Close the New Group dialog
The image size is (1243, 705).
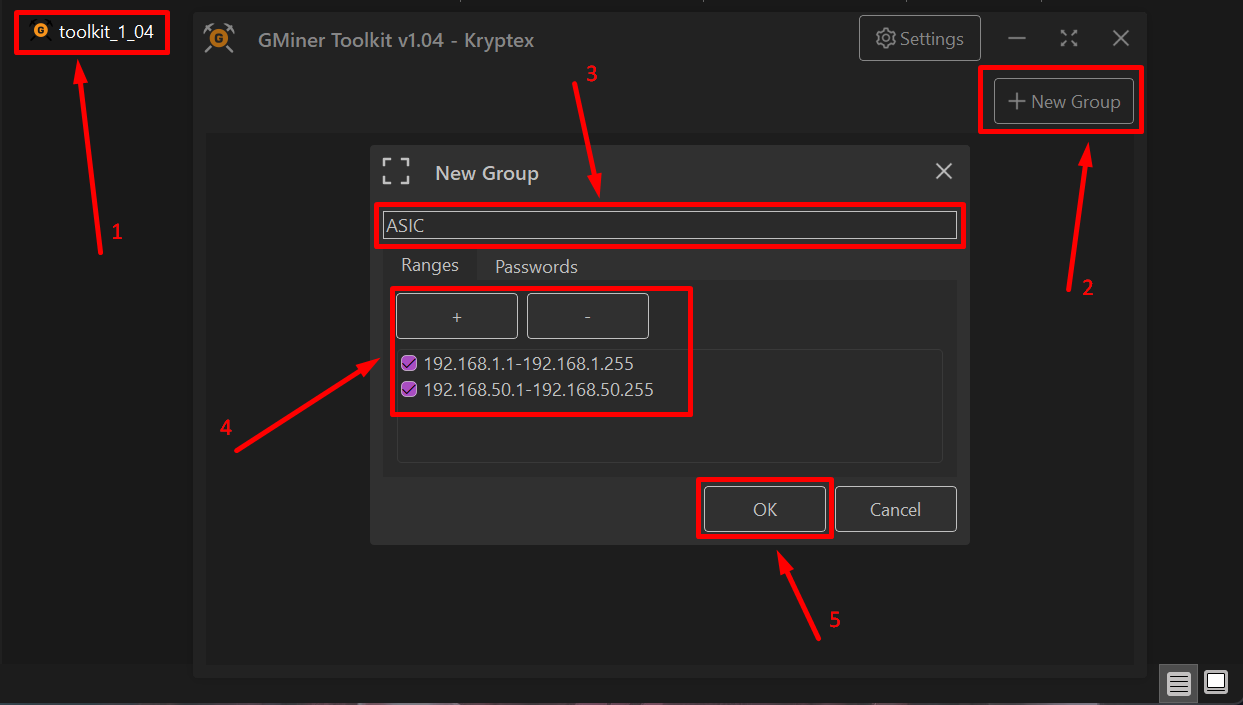(x=943, y=171)
